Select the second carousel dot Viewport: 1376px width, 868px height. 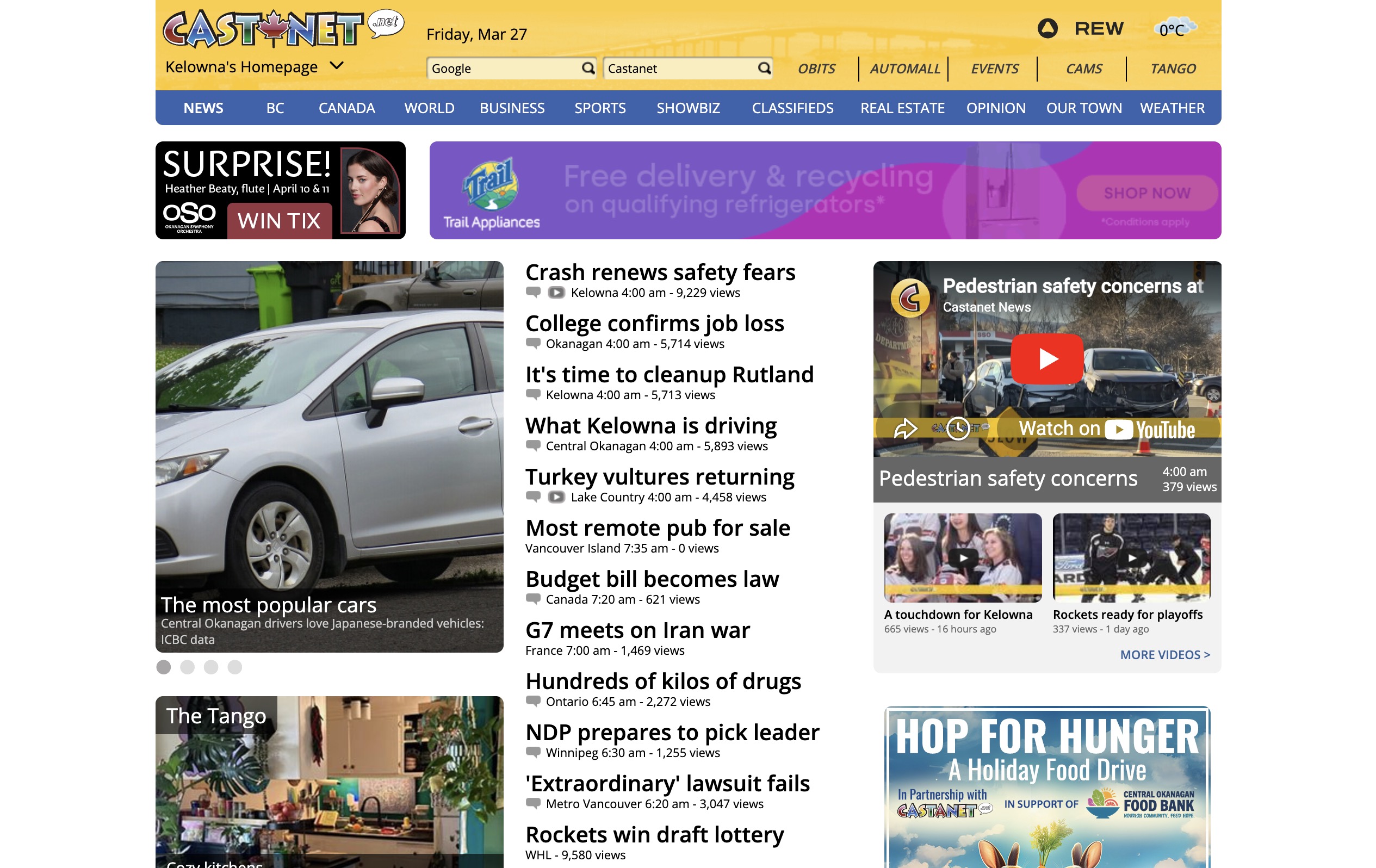click(x=188, y=667)
